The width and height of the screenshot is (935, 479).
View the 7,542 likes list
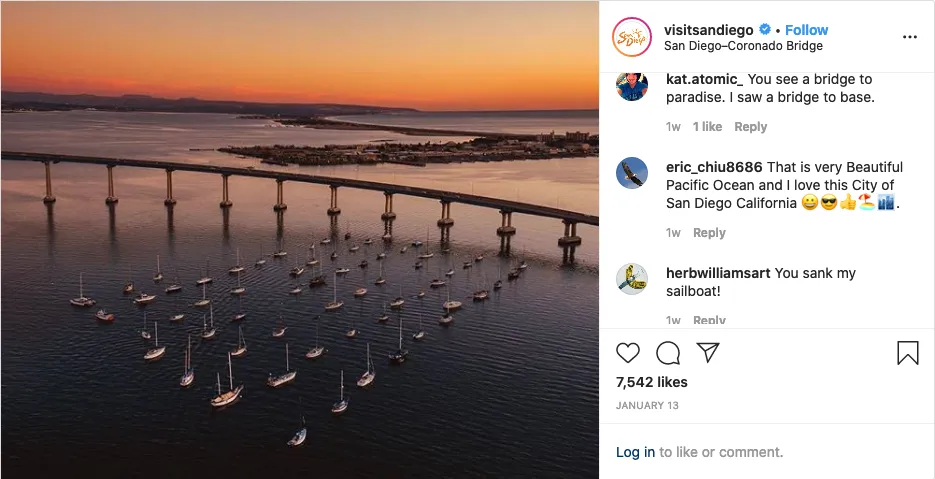[651, 382]
